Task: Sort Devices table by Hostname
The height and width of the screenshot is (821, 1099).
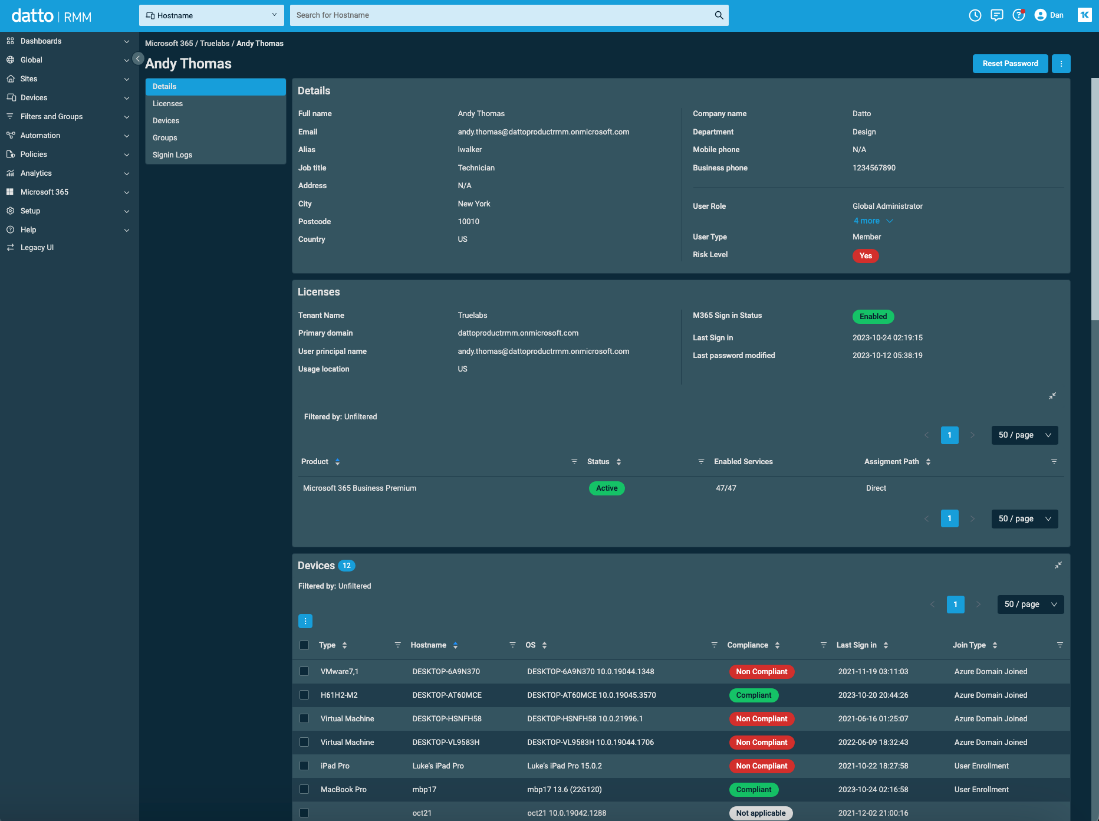Action: (456, 645)
